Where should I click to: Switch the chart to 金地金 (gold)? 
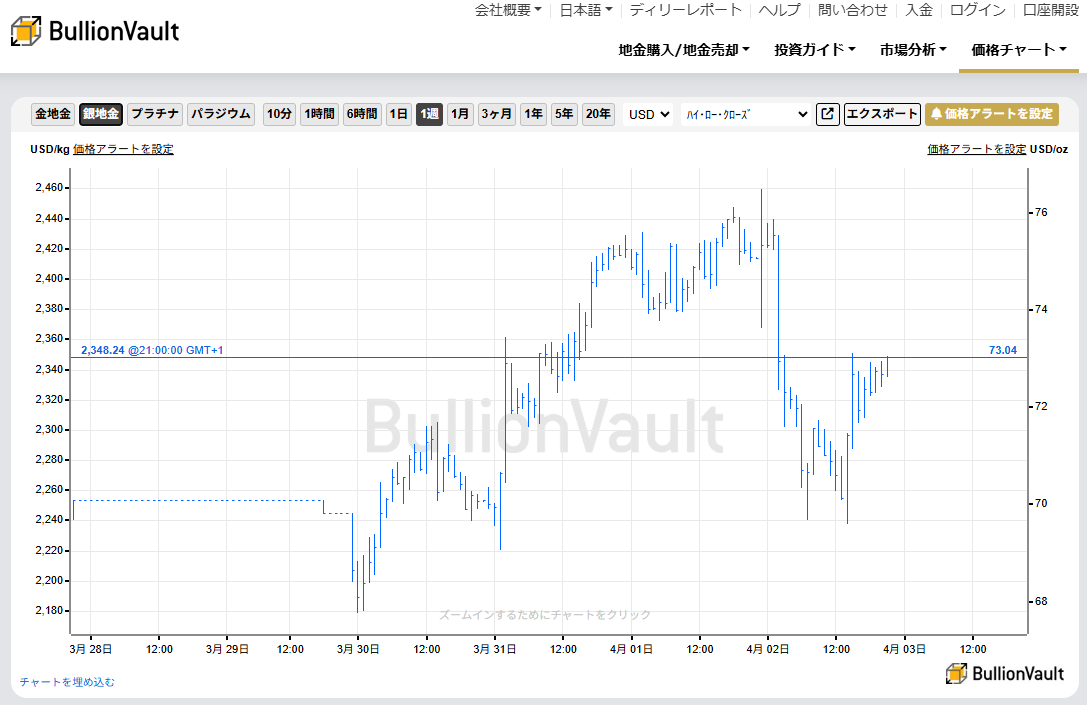52,114
